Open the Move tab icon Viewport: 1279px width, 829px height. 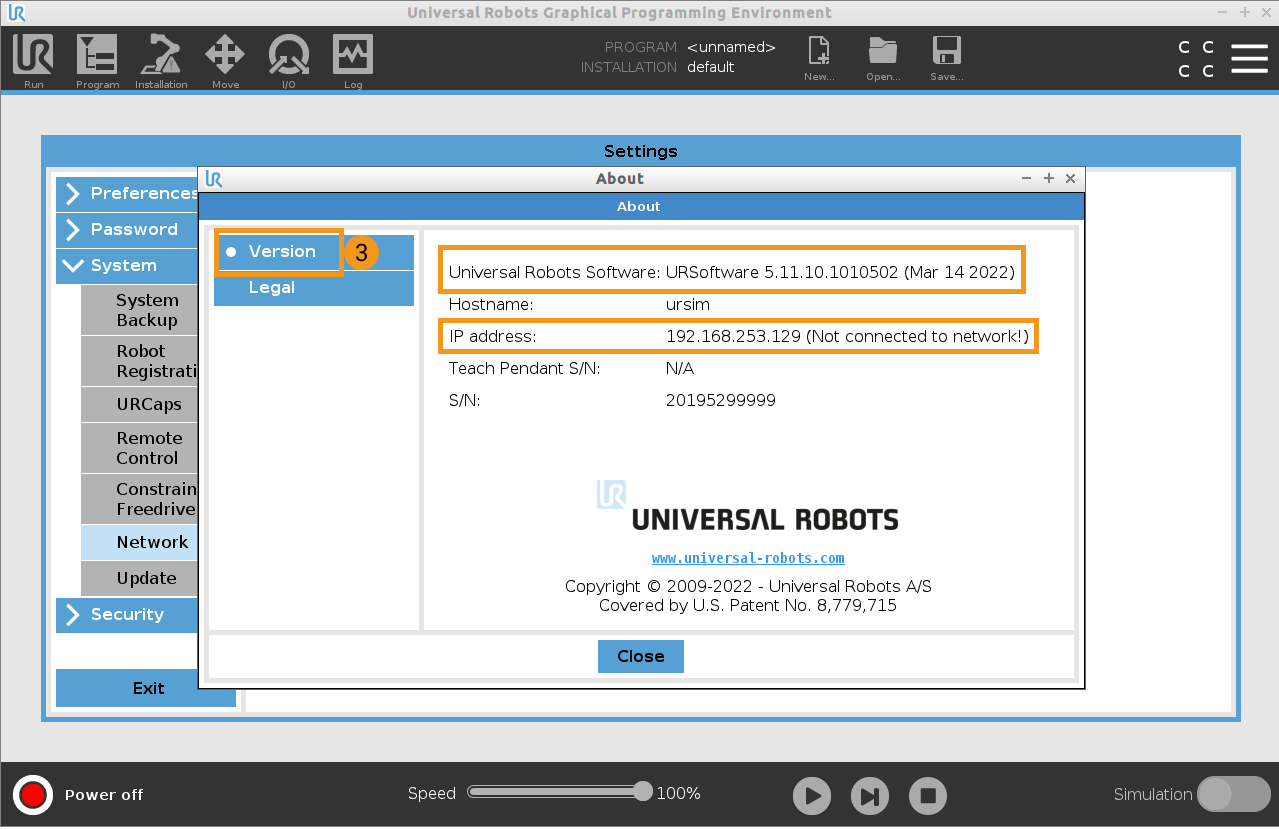tap(225, 56)
